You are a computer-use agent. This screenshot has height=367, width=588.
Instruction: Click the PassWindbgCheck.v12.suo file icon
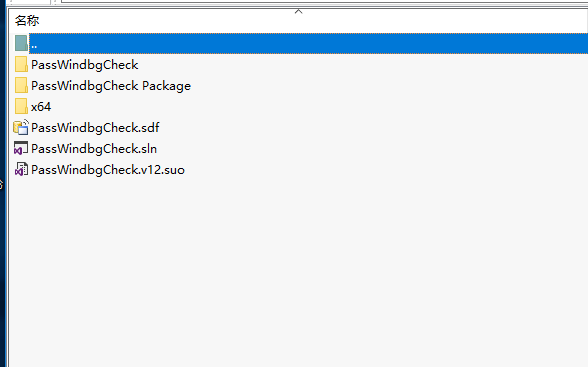point(21,169)
